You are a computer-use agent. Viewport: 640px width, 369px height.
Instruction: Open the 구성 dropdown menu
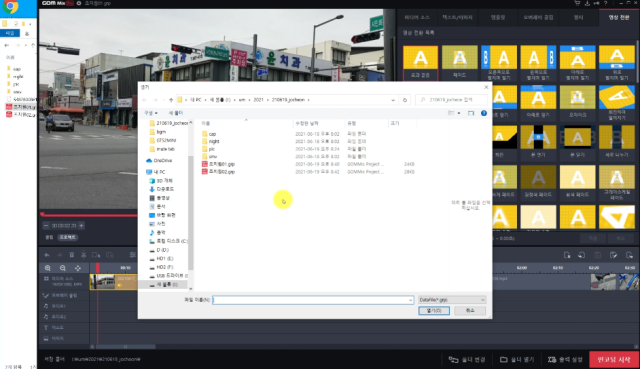pyautogui.click(x=151, y=113)
